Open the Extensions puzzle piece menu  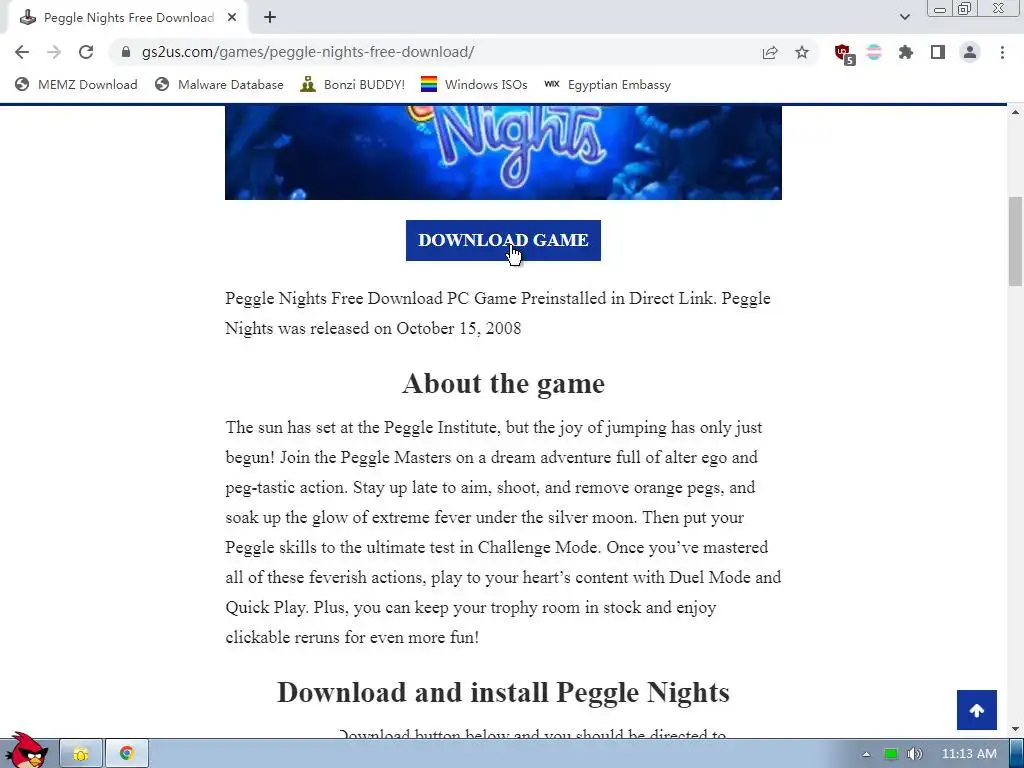(906, 52)
